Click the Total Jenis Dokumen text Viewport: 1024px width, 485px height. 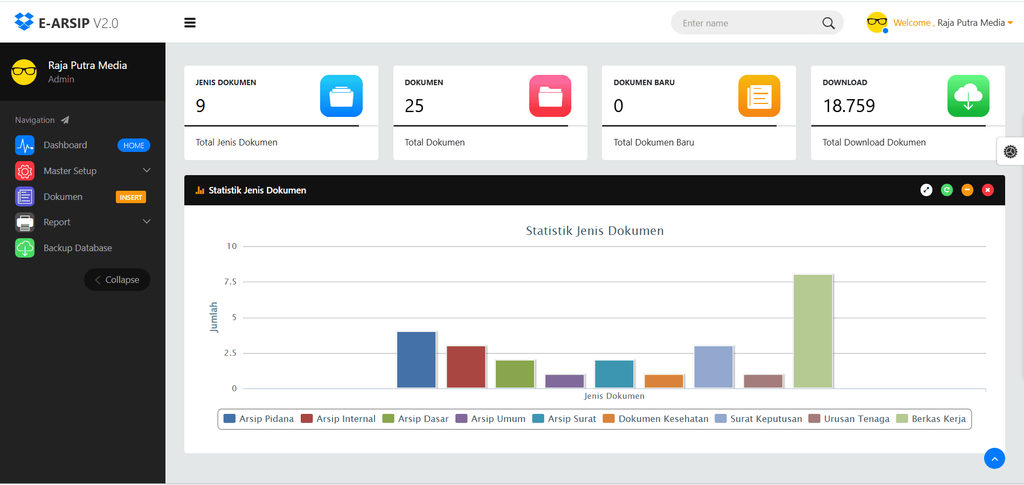tap(236, 142)
